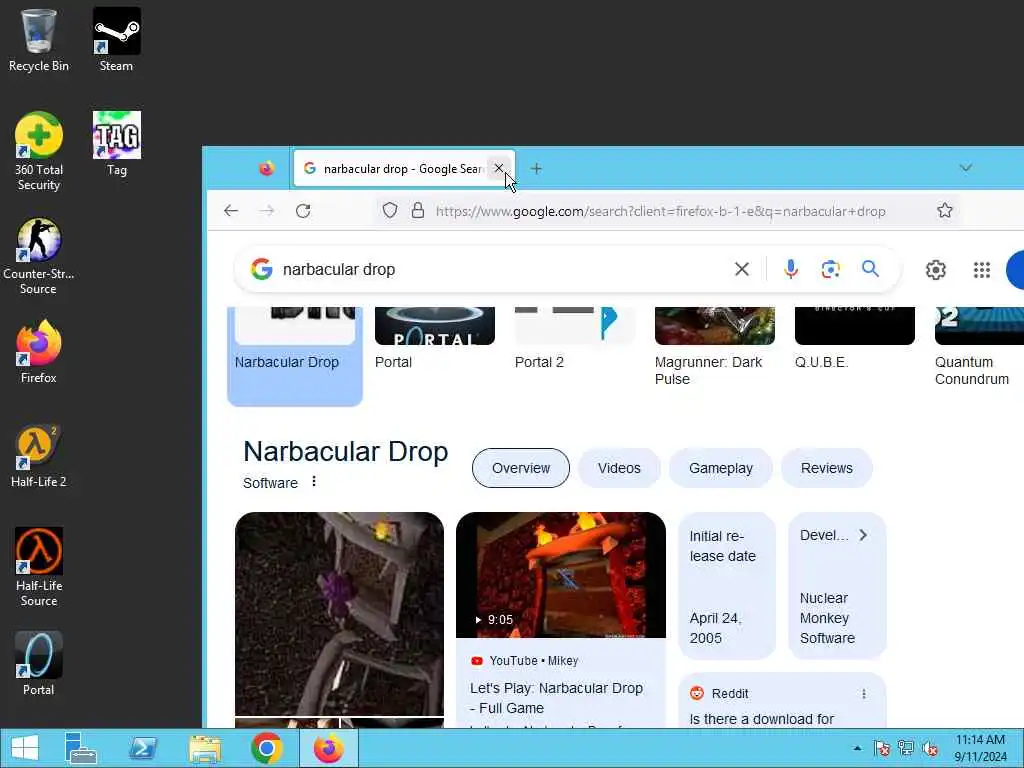Launch Half-Life 2 desktop shortcut
1024x768 pixels.
pyautogui.click(x=39, y=456)
